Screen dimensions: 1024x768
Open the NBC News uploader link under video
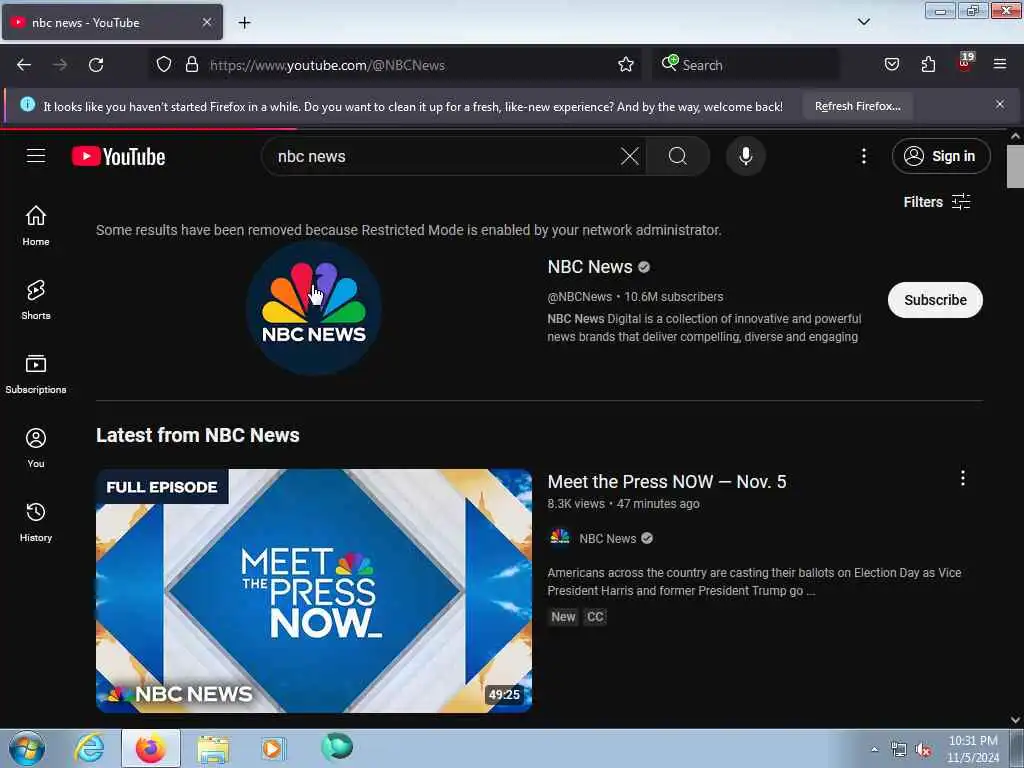[607, 539]
